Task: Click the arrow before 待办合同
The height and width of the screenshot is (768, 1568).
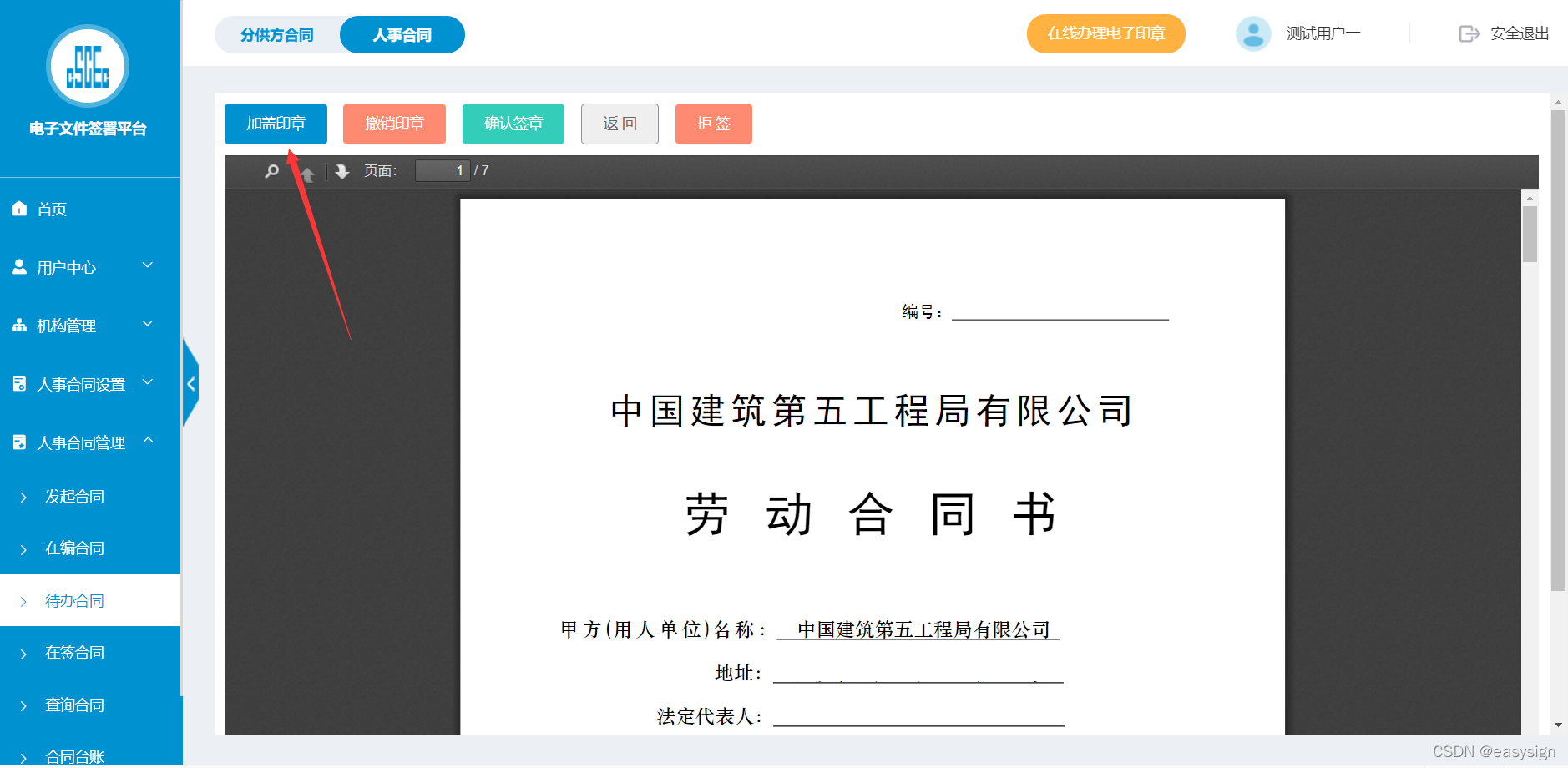Action: pos(23,601)
